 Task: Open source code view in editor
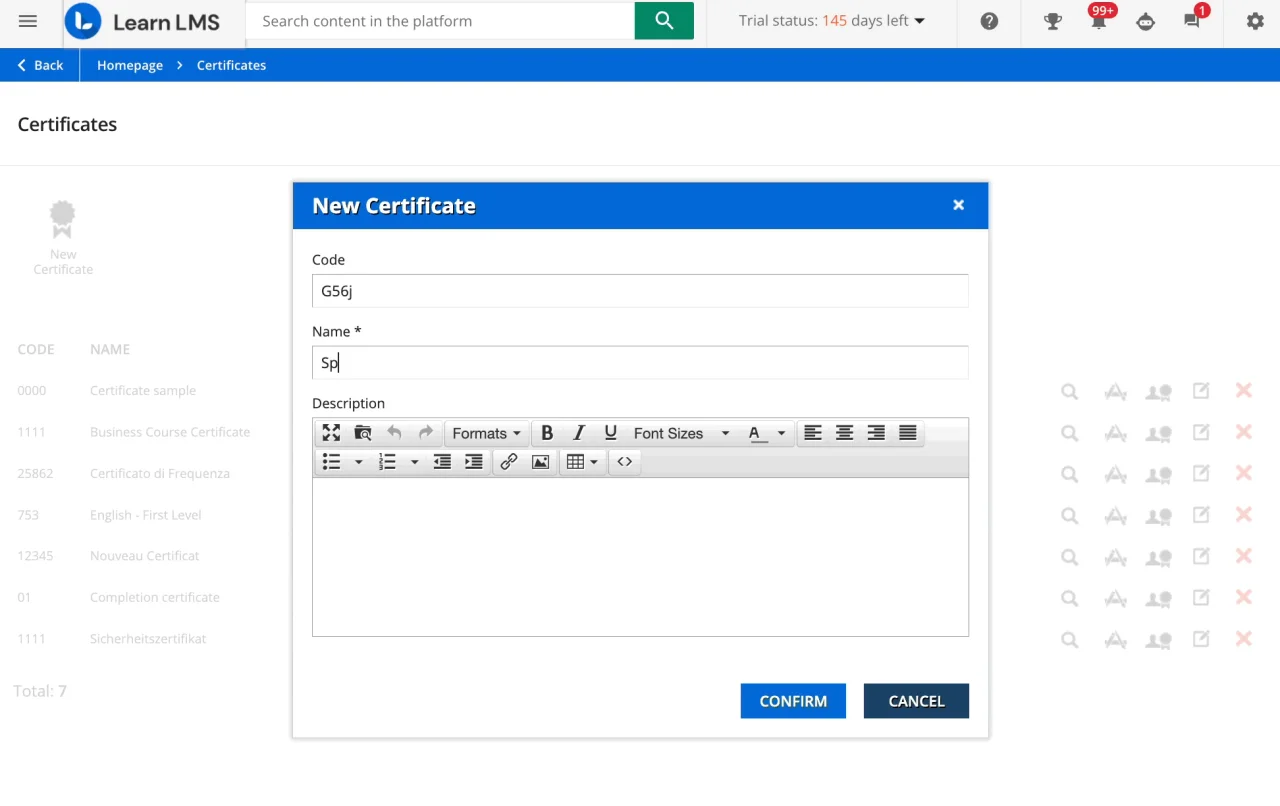pos(625,462)
